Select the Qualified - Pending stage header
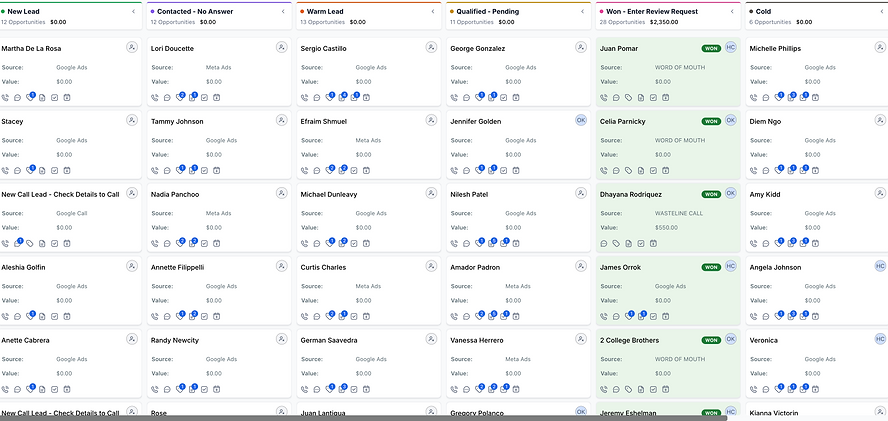 488,11
